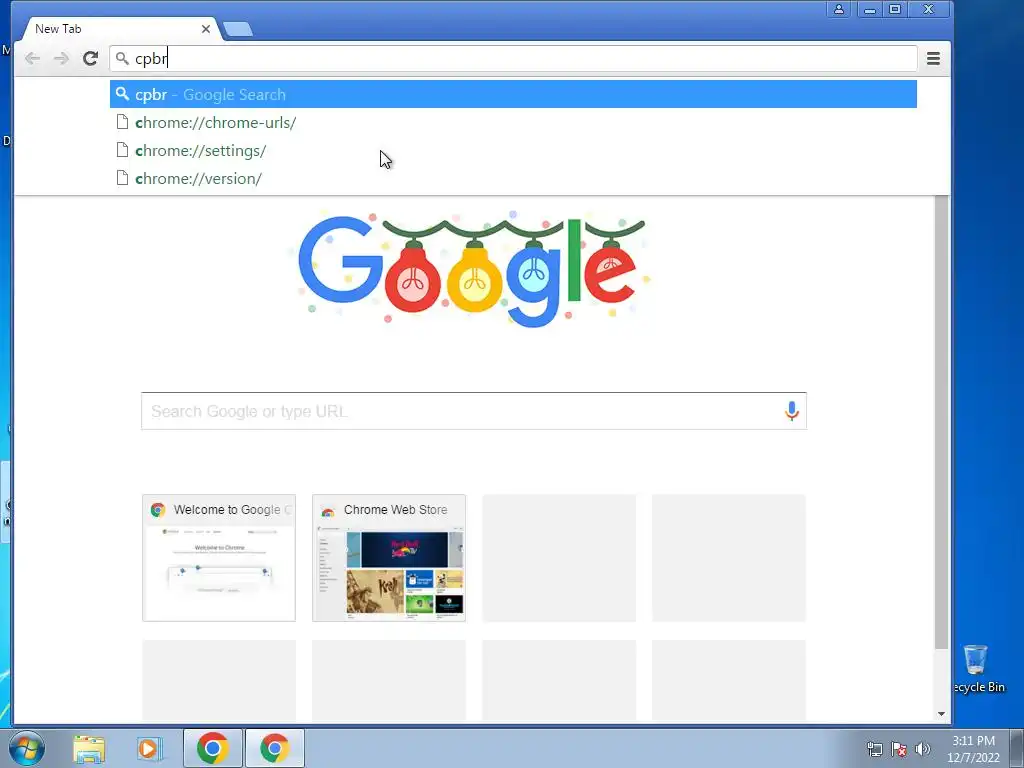This screenshot has height=768, width=1024.
Task: Select the New Tab tab
Action: (121, 29)
